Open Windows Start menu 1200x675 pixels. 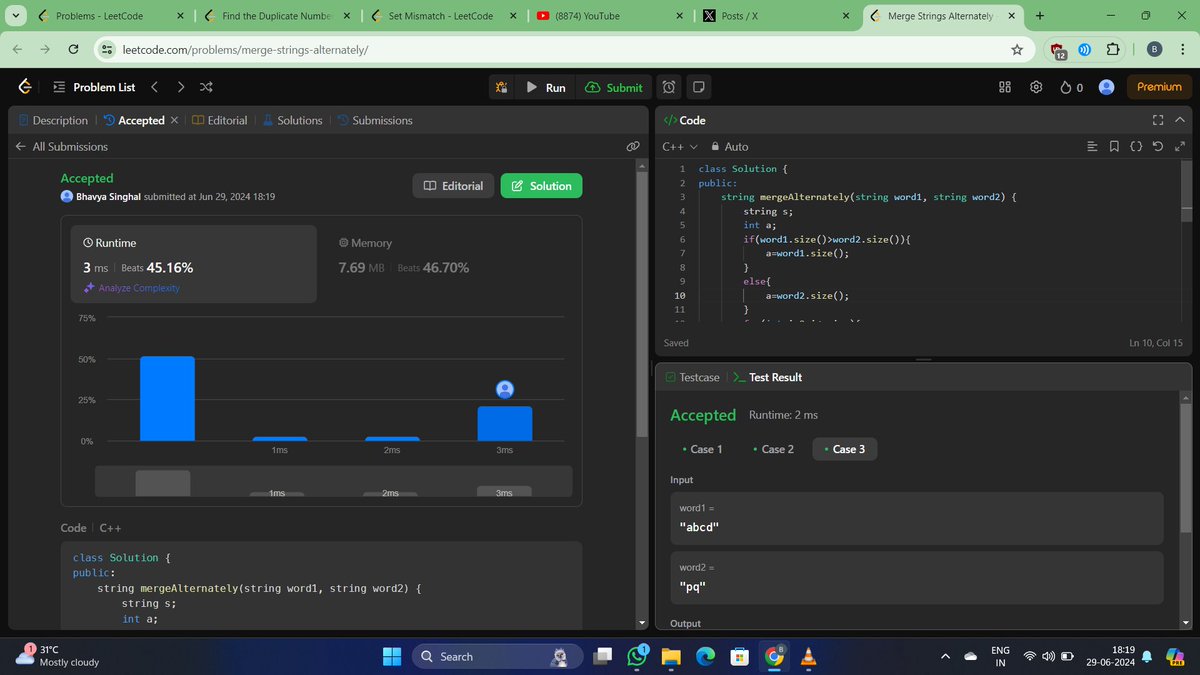click(391, 656)
